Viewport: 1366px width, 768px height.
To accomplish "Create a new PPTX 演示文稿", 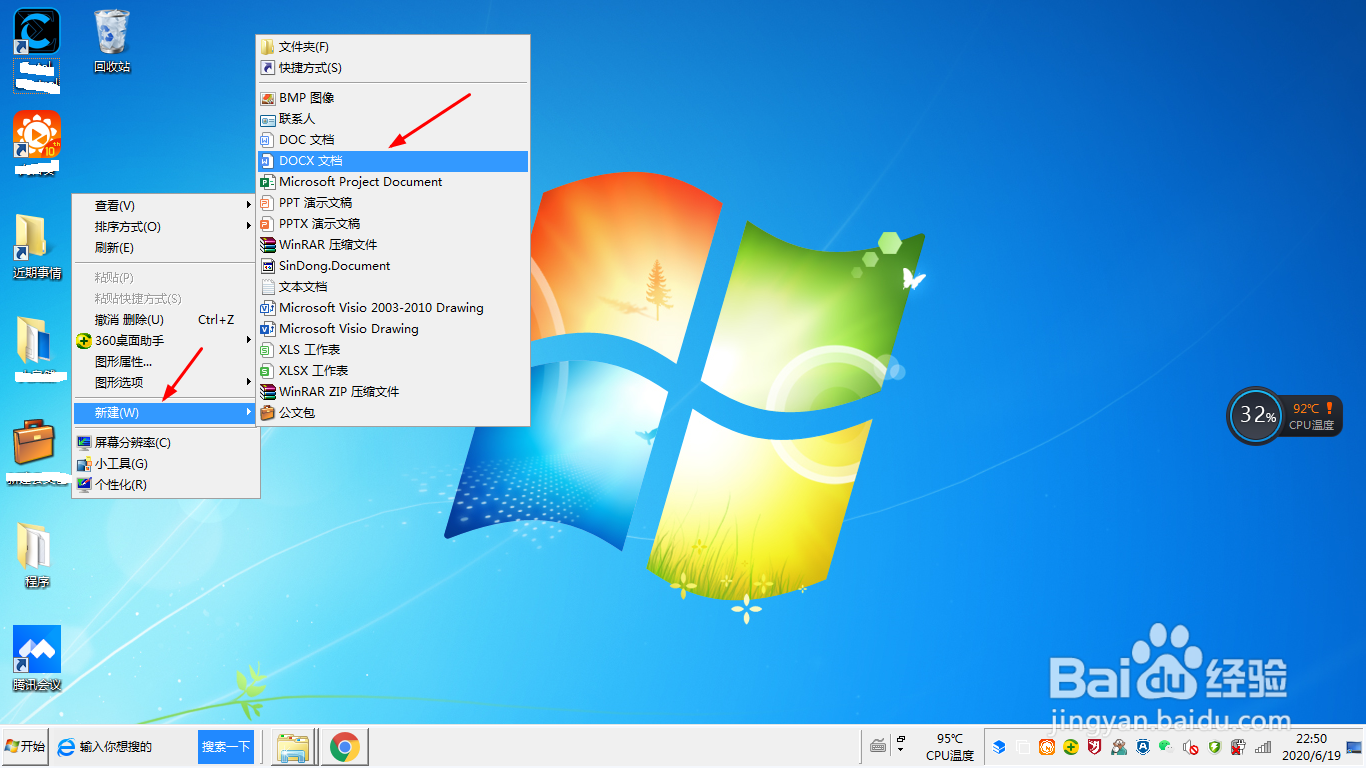I will [392, 223].
